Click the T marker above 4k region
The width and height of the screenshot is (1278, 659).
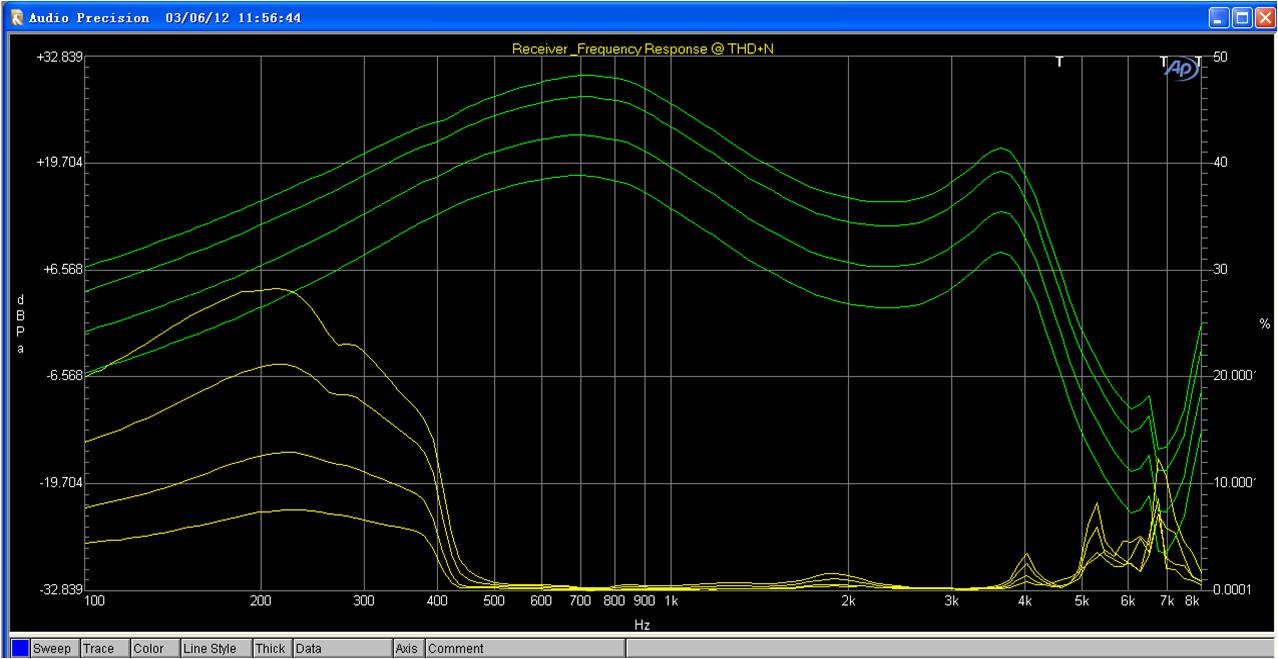(1060, 62)
